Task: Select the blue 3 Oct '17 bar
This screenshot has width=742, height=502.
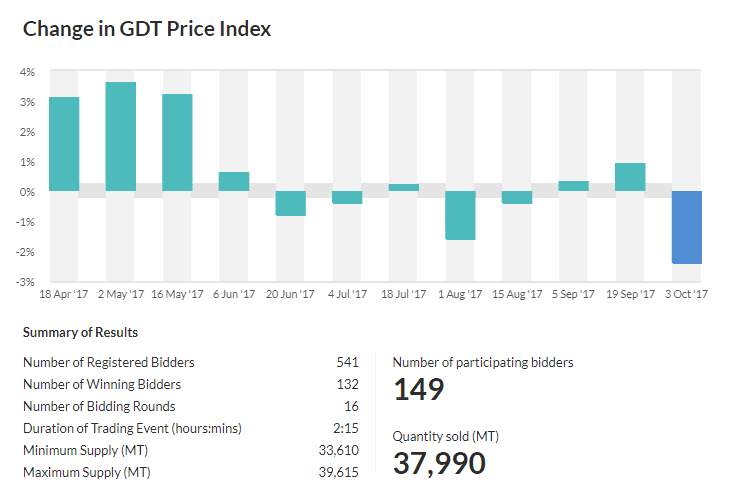Action: (687, 227)
